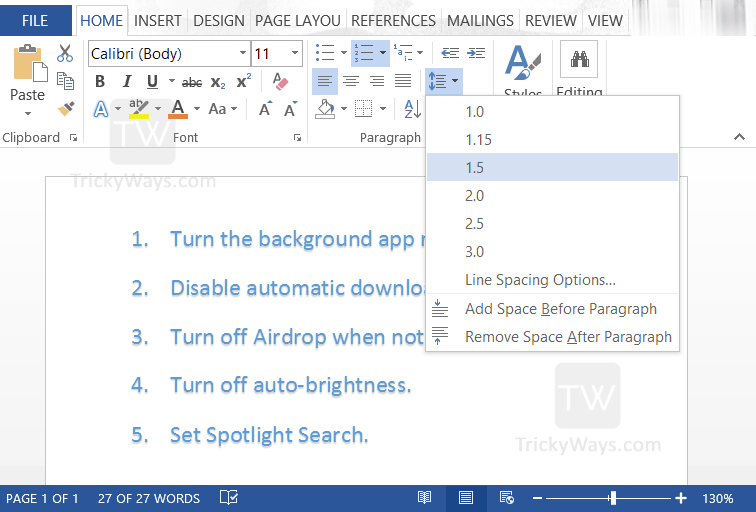Open the Clipboard pane launcher
756x512 pixels.
pyautogui.click(x=73, y=138)
